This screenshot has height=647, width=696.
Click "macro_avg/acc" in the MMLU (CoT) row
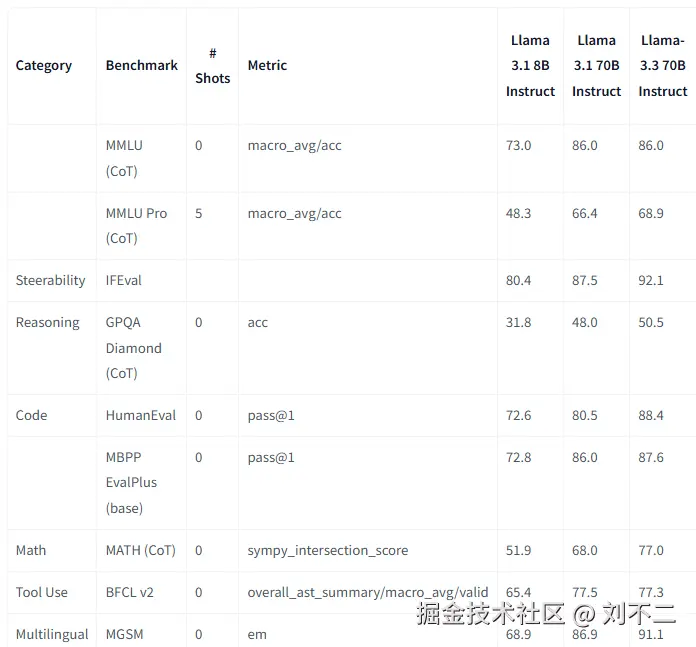[x=294, y=146]
